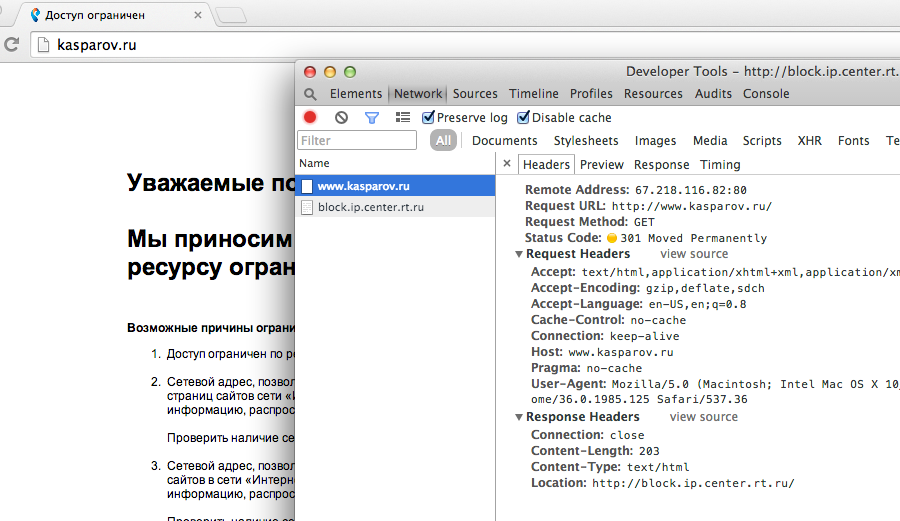Switch to the Preview detail tab
Viewport: 900px width, 521px height.
tap(602, 165)
